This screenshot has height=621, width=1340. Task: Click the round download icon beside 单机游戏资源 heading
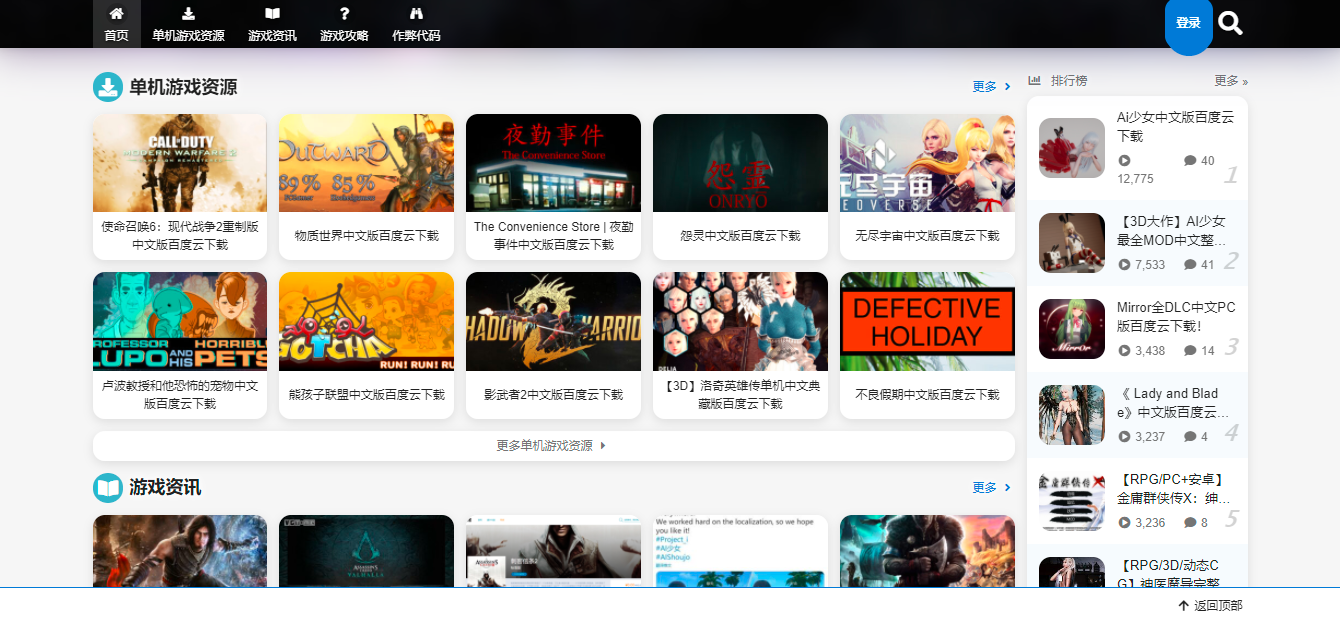[108, 87]
